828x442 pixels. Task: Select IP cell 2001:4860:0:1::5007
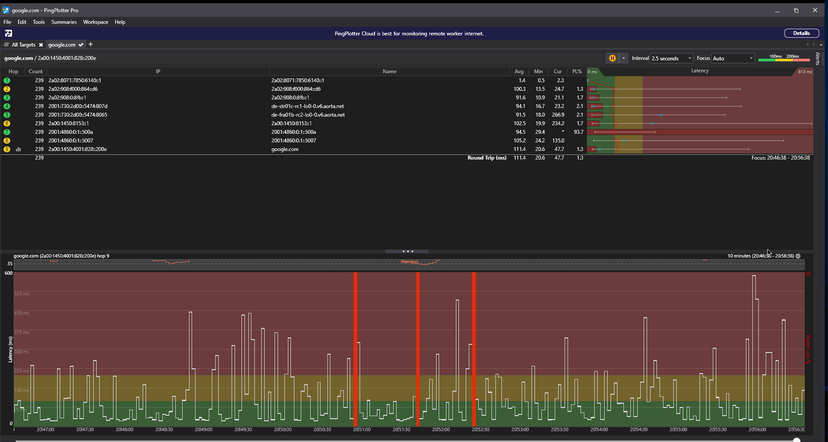click(71, 140)
